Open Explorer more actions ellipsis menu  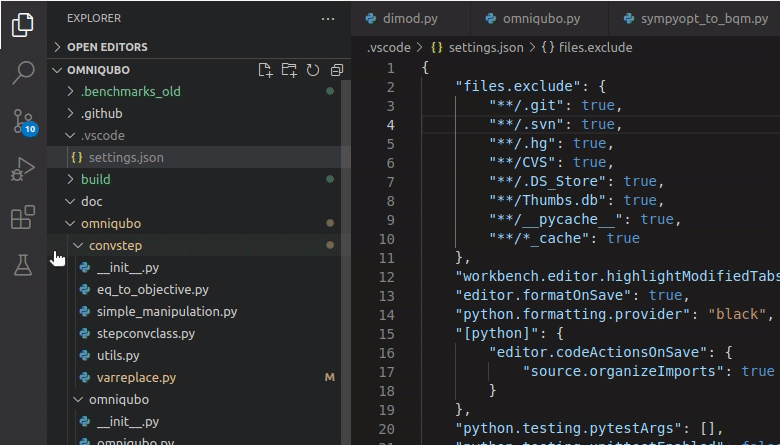[328, 19]
